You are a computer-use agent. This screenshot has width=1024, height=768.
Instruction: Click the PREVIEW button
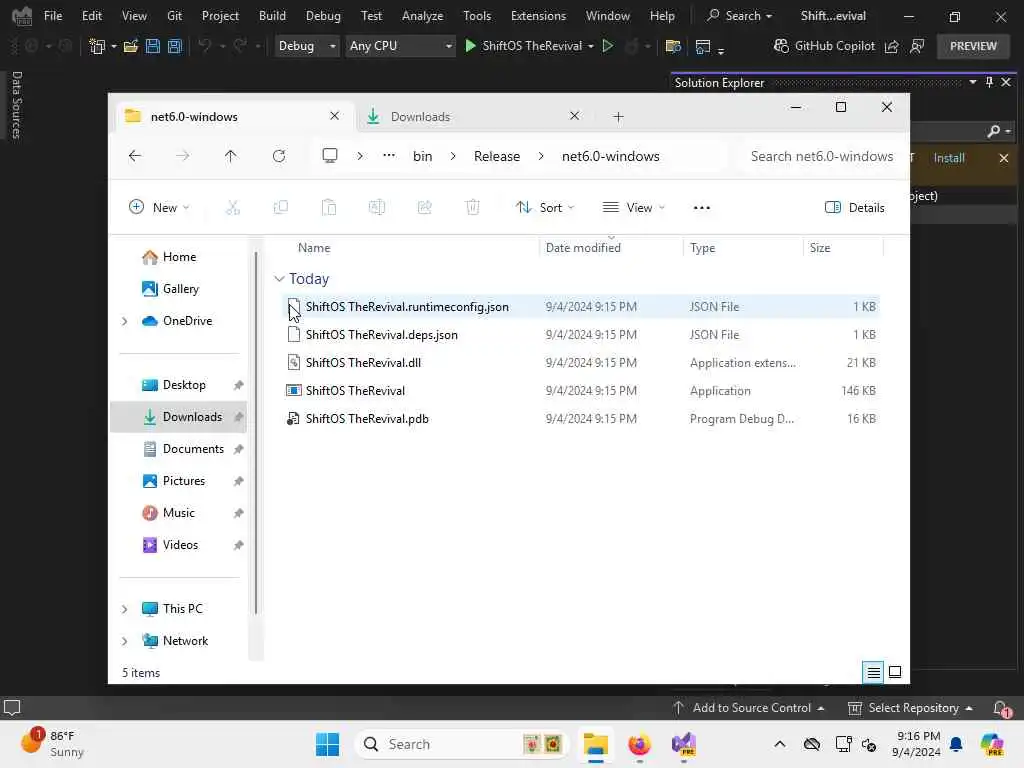973,46
